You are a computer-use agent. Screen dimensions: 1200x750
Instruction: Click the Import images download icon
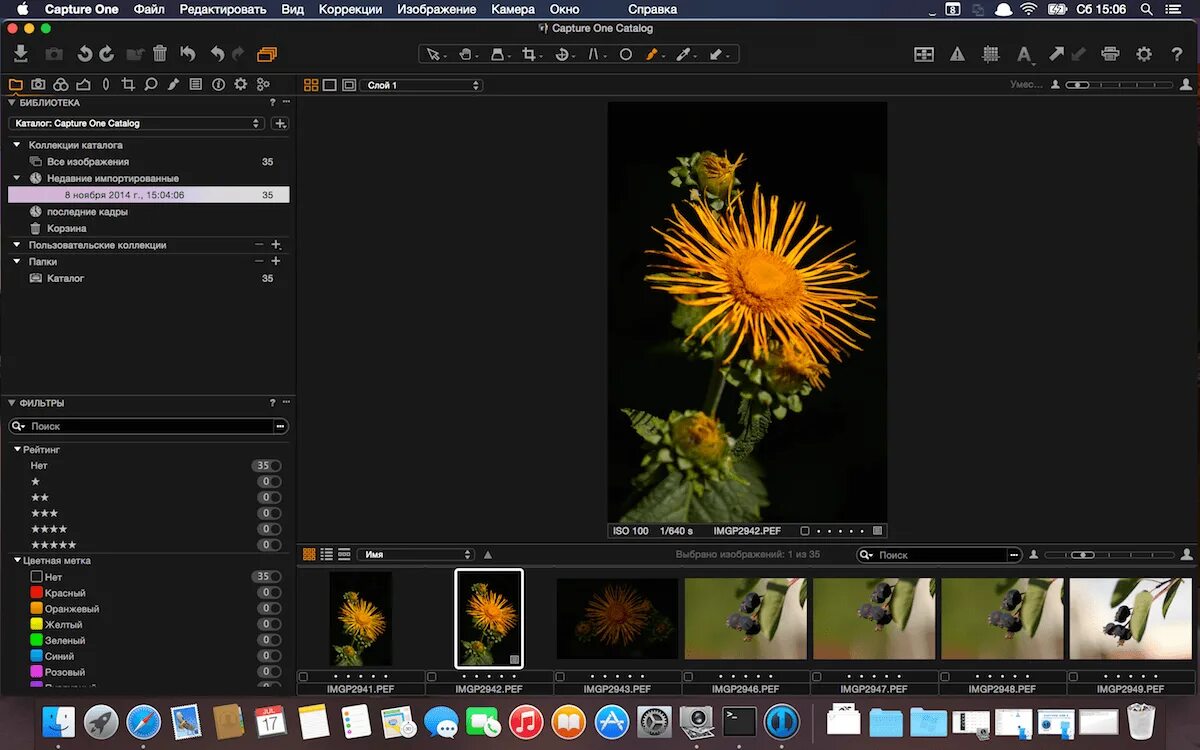(20, 54)
